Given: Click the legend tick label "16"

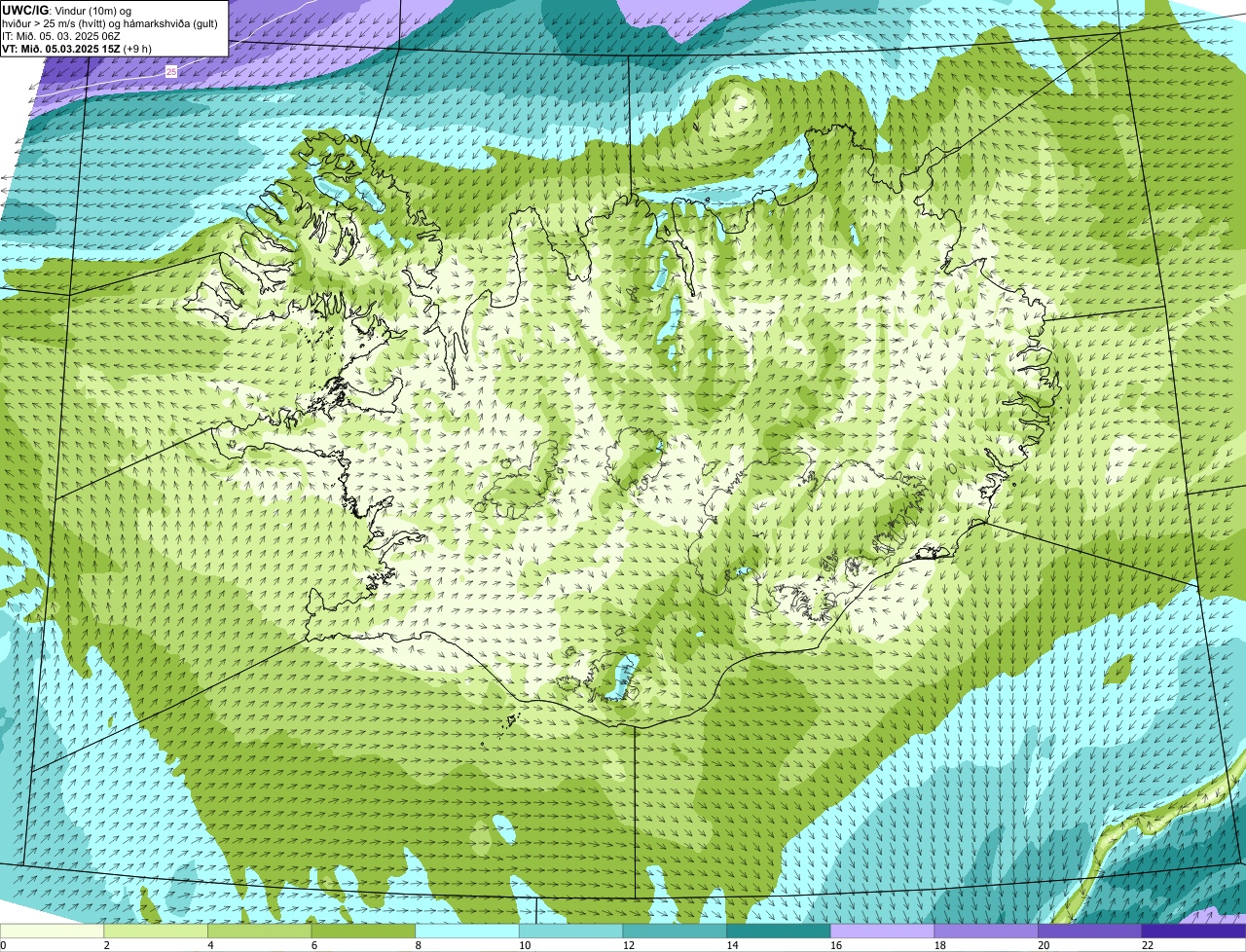Looking at the screenshot, I should tap(836, 945).
